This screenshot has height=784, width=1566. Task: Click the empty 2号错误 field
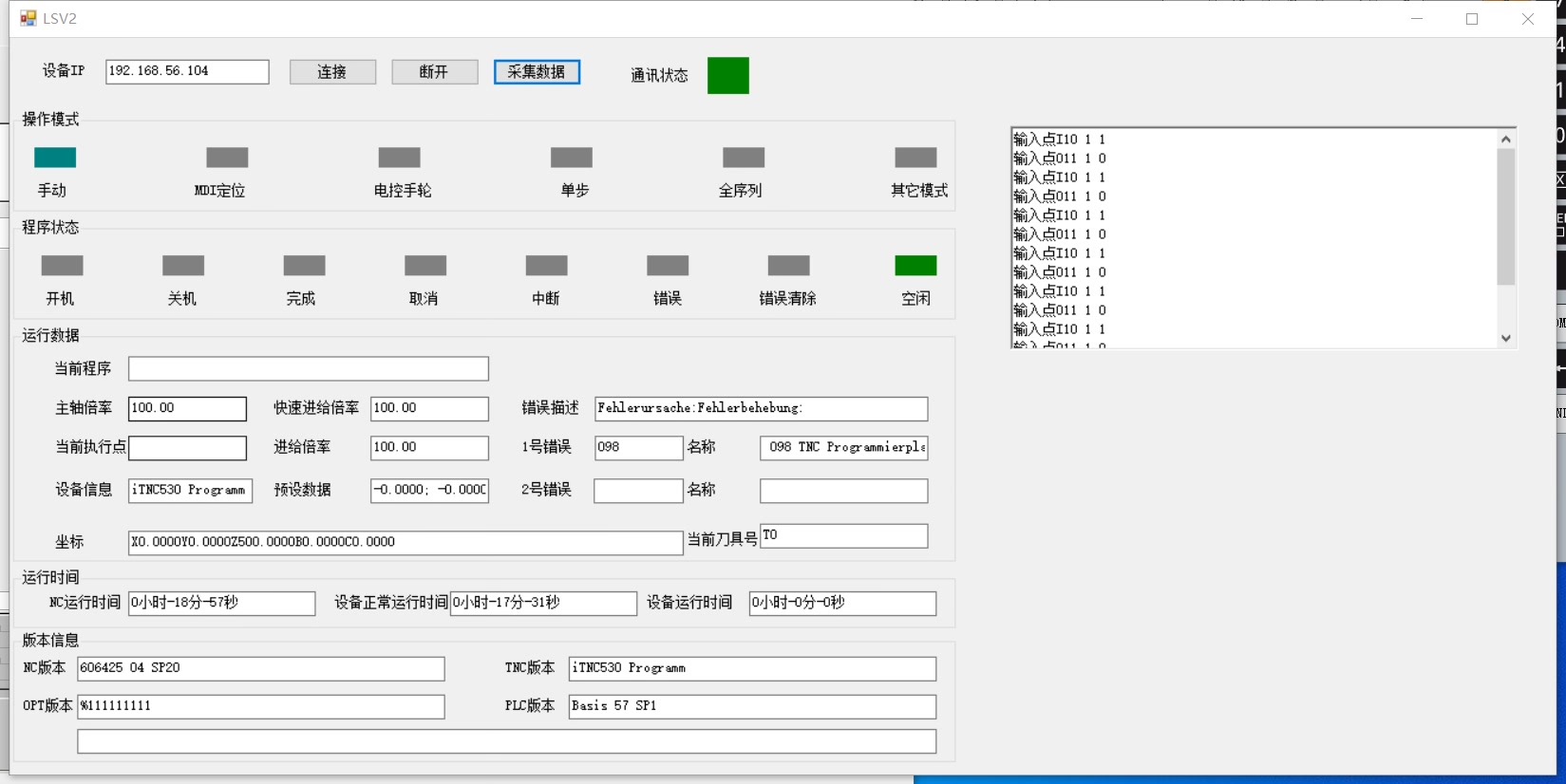[638, 491]
